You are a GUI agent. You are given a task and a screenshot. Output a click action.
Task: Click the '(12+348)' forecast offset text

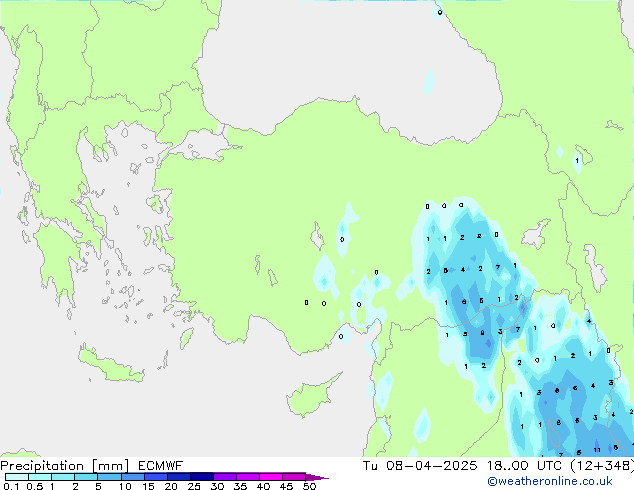(x=602, y=466)
